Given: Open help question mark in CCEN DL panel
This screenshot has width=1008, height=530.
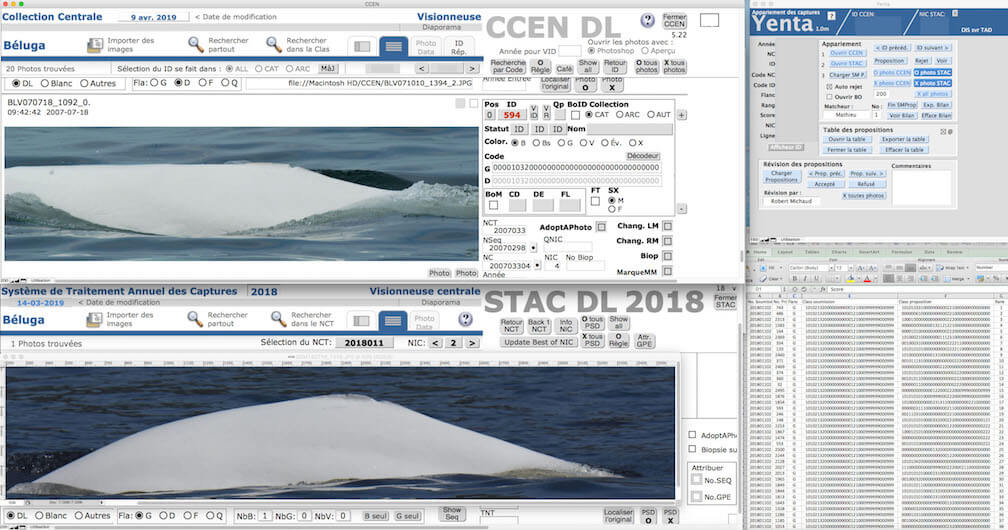Looking at the screenshot, I should pyautogui.click(x=647, y=21).
